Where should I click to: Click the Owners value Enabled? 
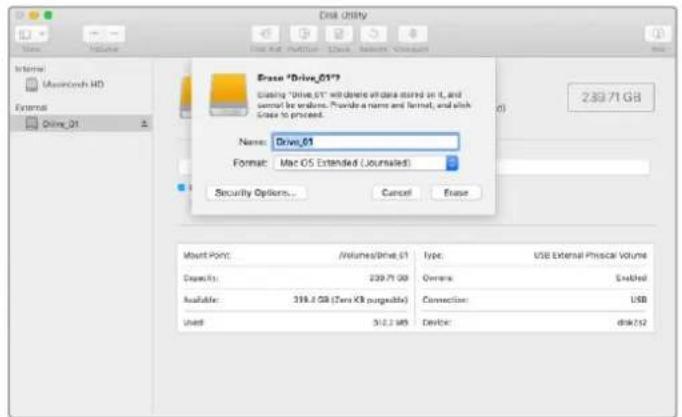pyautogui.click(x=631, y=278)
